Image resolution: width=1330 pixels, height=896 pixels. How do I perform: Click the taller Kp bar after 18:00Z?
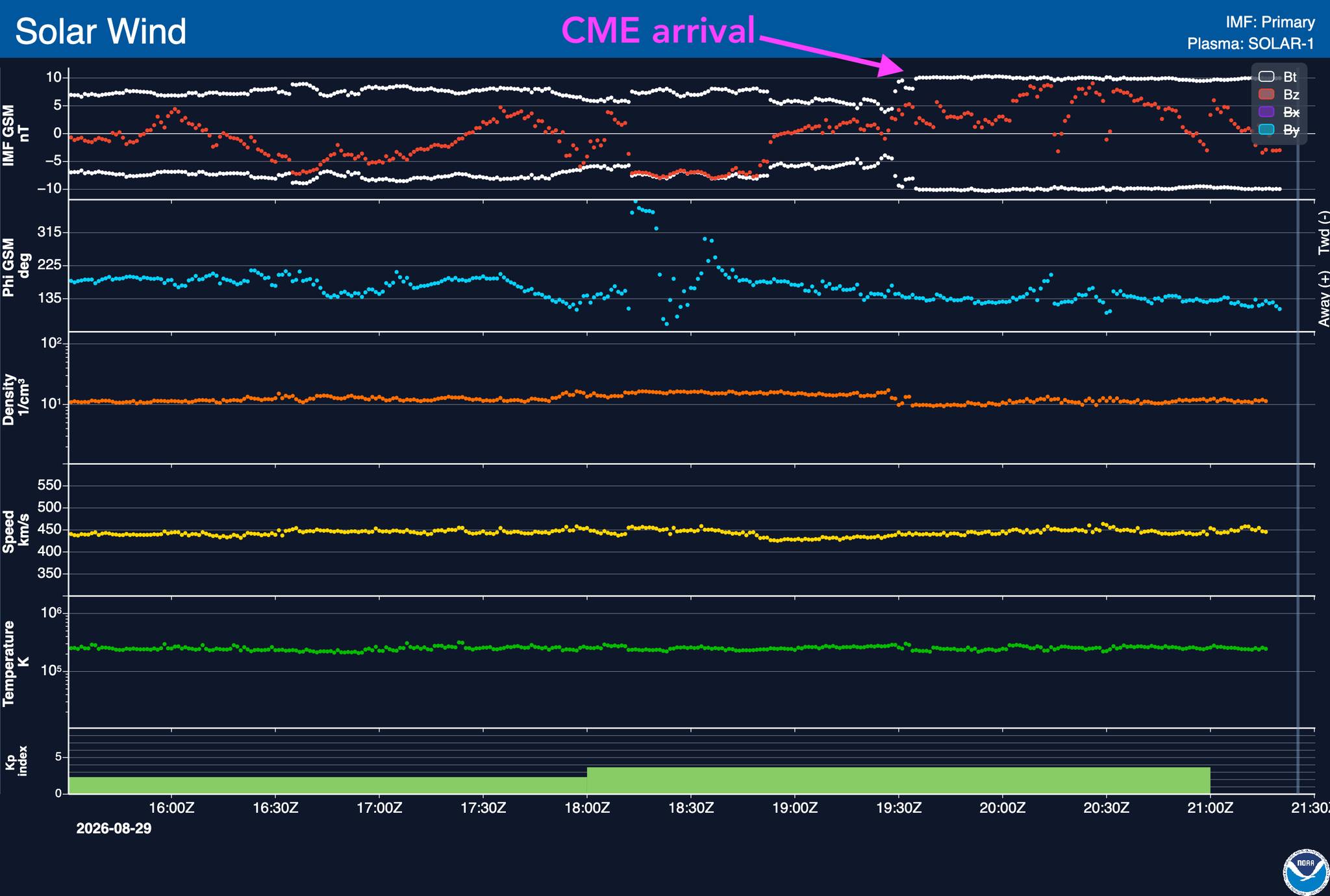coord(898,780)
